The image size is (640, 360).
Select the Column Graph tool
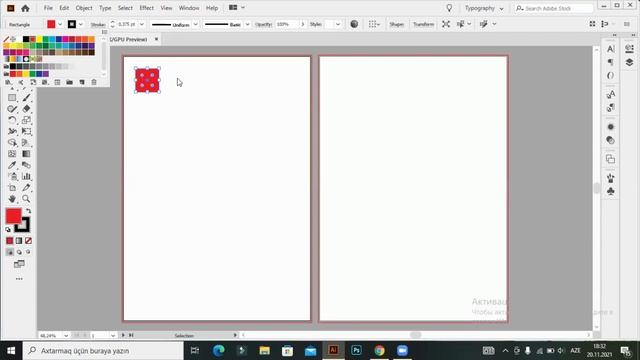click(27, 176)
